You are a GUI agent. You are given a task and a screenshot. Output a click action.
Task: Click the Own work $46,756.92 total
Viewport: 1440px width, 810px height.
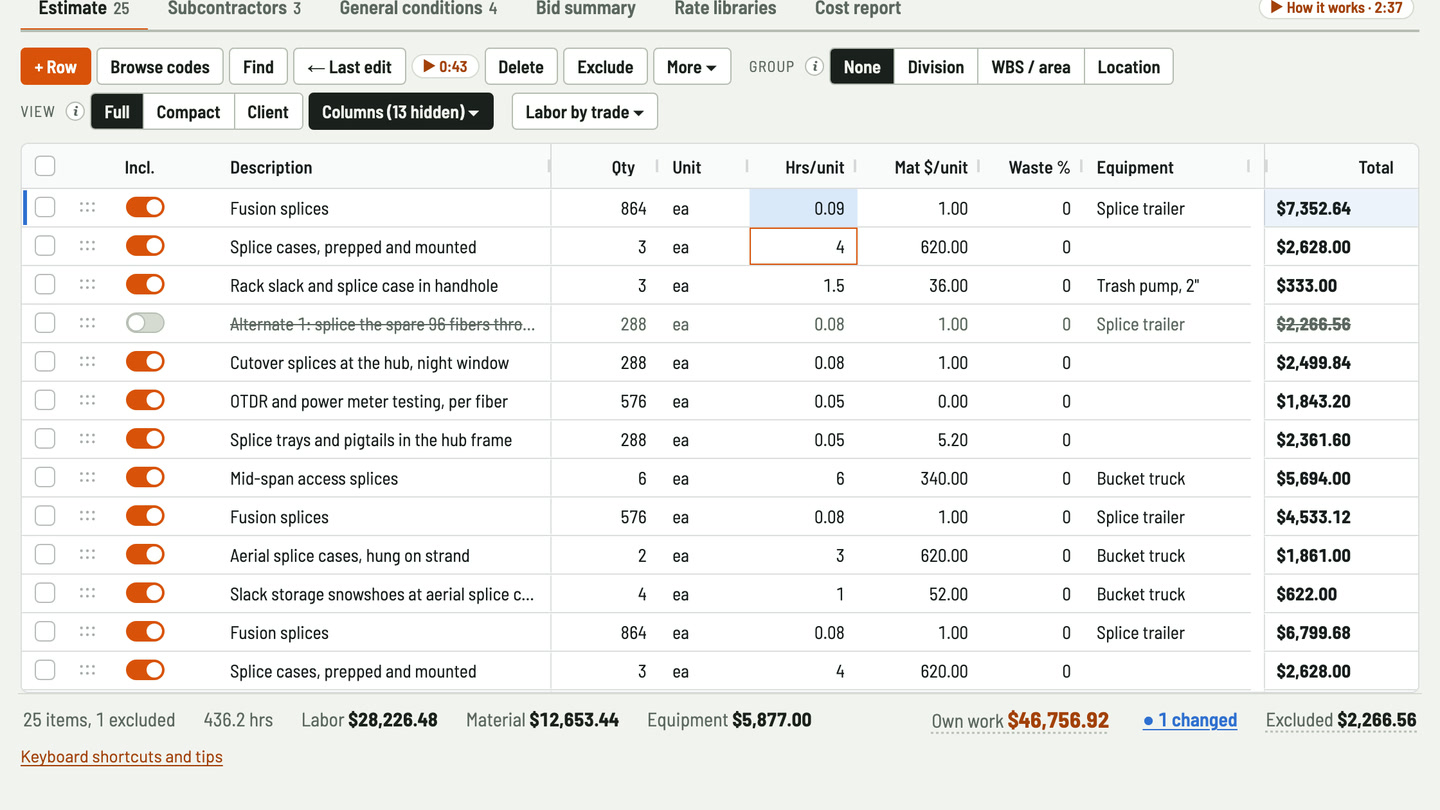(1020, 720)
